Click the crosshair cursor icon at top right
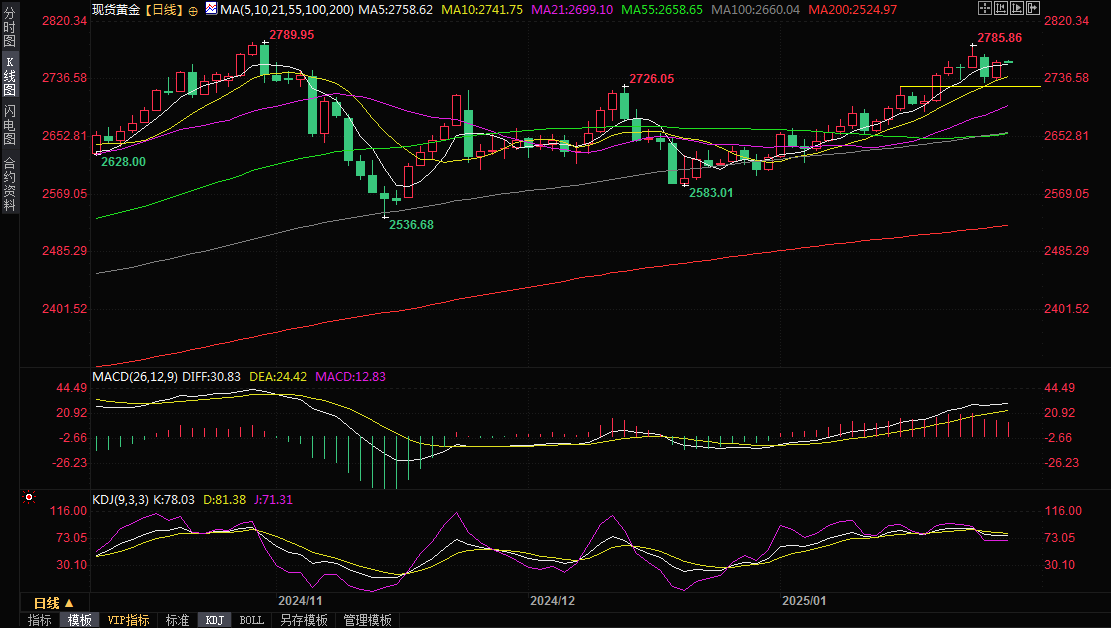 (985, 9)
